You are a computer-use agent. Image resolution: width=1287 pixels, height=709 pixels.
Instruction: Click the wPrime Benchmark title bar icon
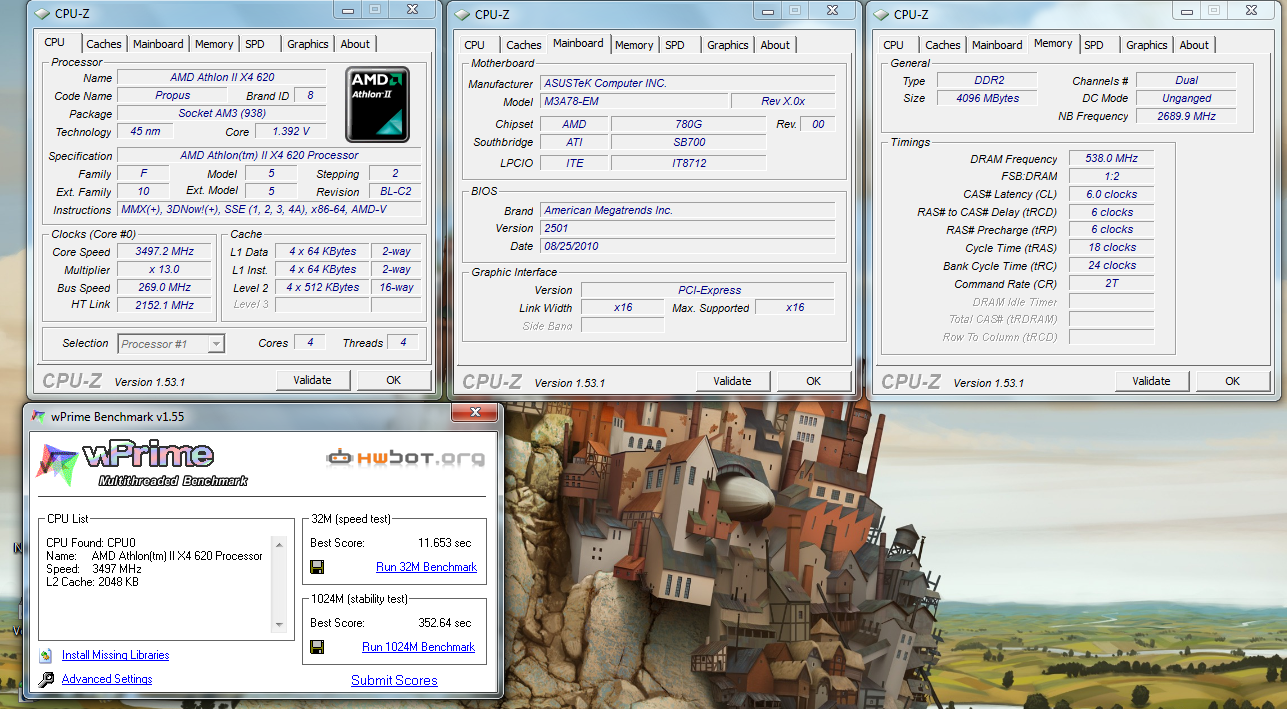pos(38,416)
